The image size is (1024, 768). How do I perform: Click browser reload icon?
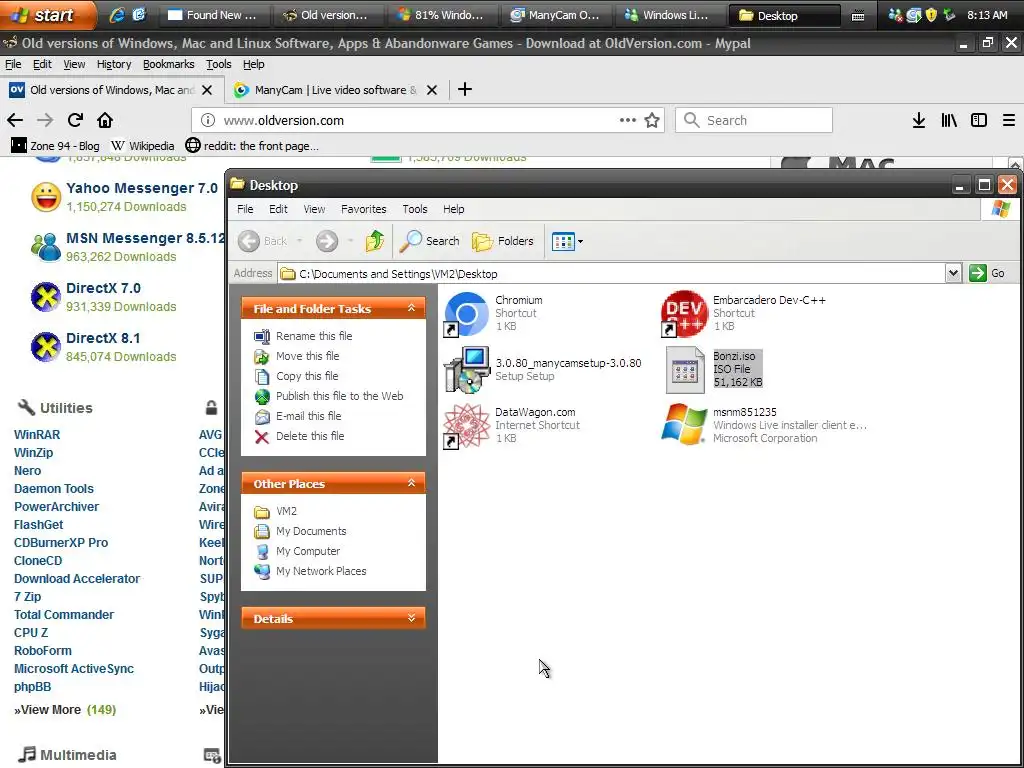coord(75,120)
